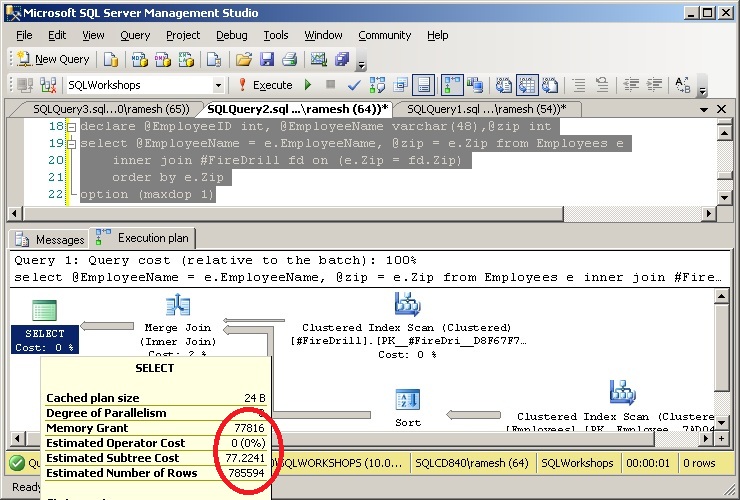Screen dimensions: 740x500
Task: Open the File menu
Action: coord(24,35)
